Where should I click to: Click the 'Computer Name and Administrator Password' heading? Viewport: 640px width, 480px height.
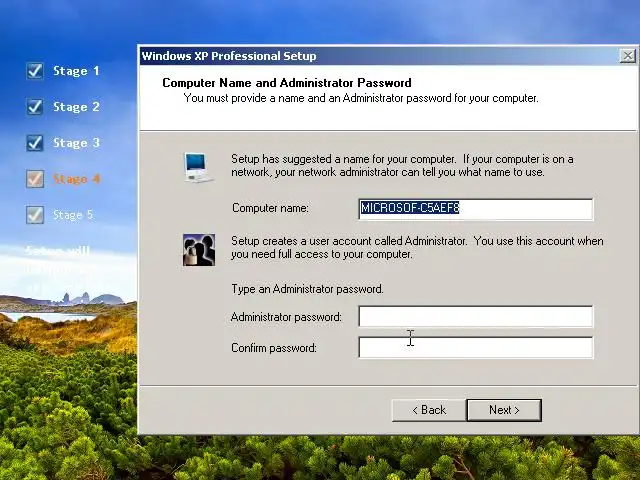287,83
